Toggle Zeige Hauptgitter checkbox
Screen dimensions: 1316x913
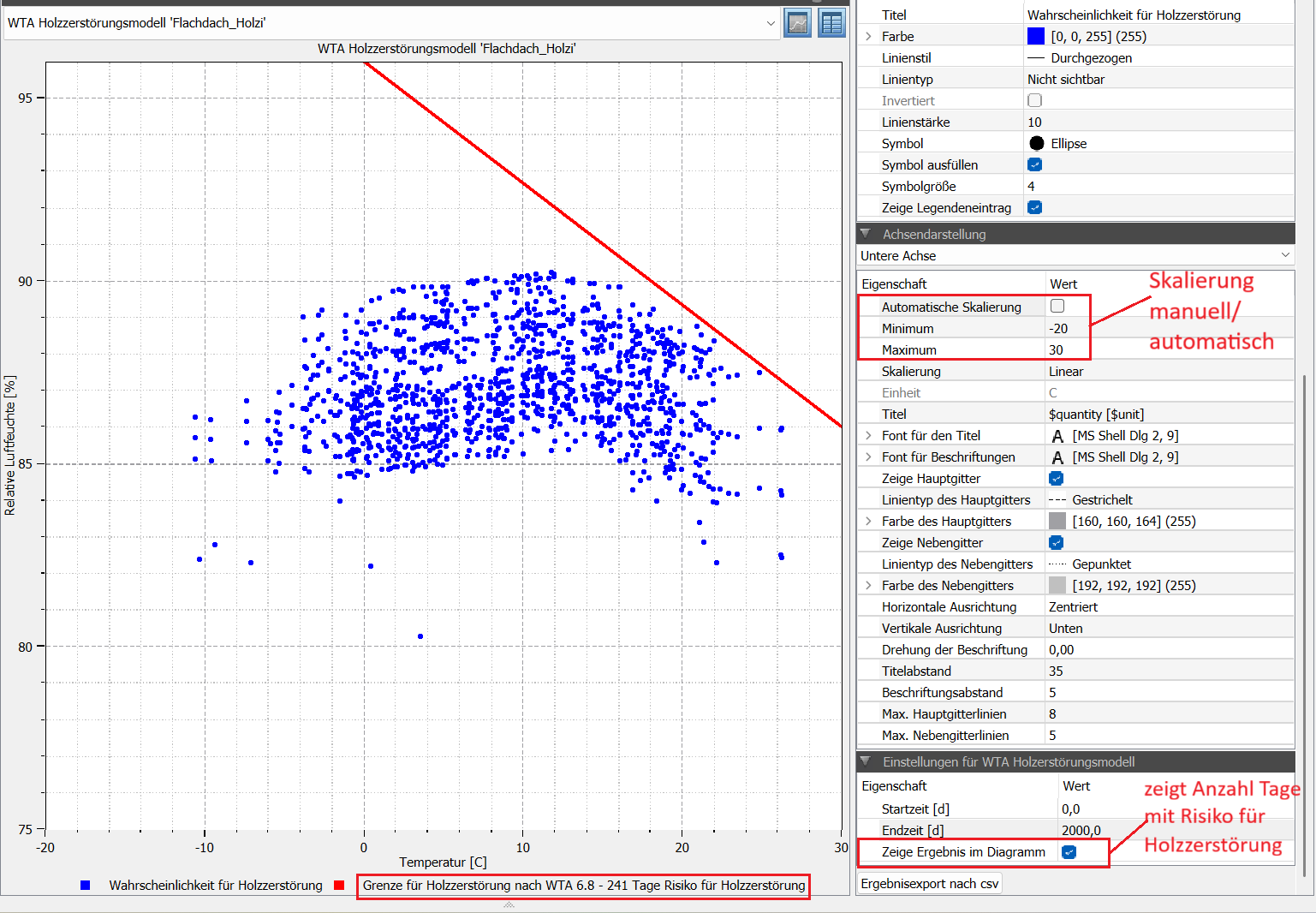(1056, 478)
